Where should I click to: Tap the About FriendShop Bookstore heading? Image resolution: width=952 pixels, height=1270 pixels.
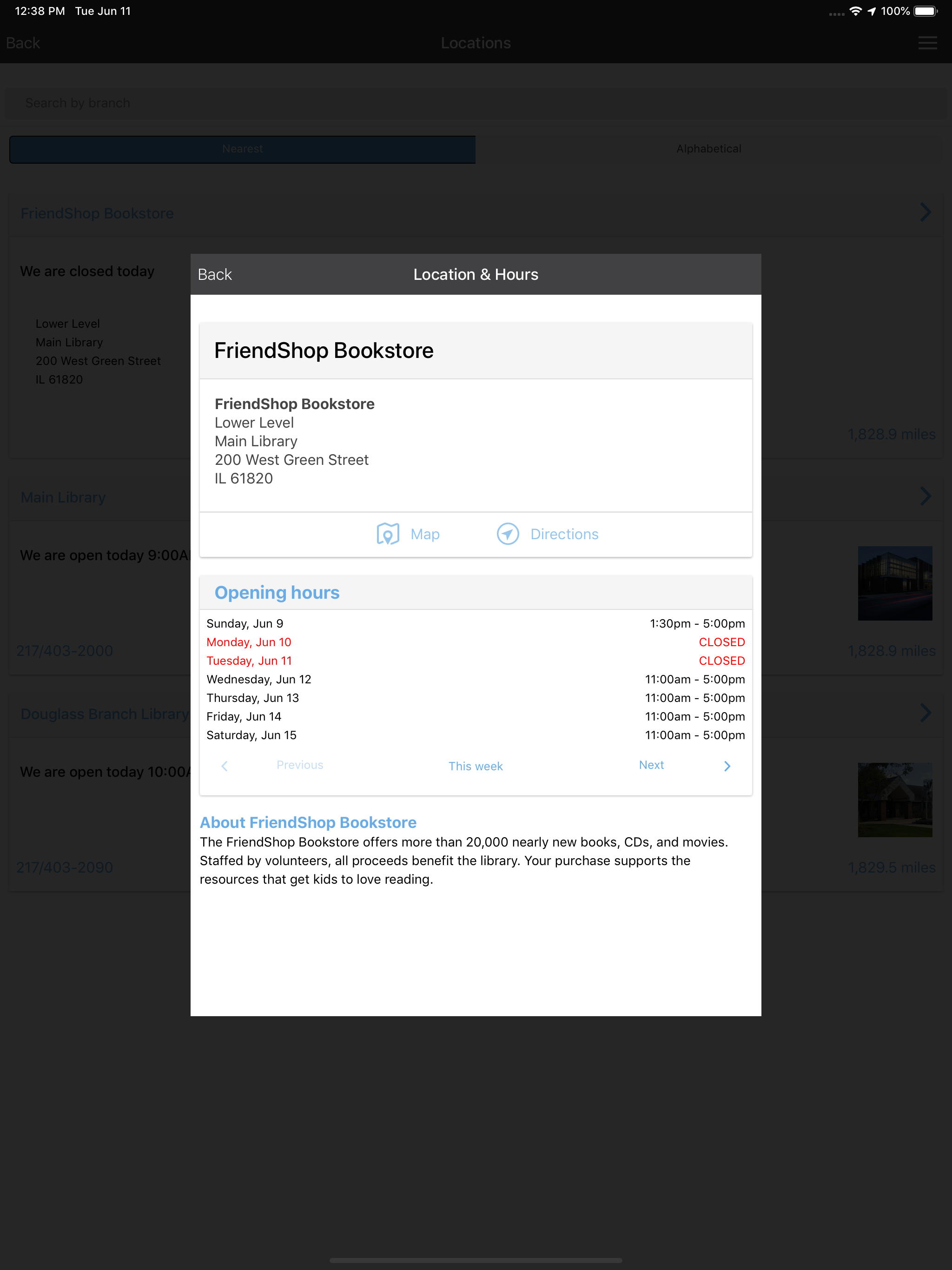coord(308,823)
